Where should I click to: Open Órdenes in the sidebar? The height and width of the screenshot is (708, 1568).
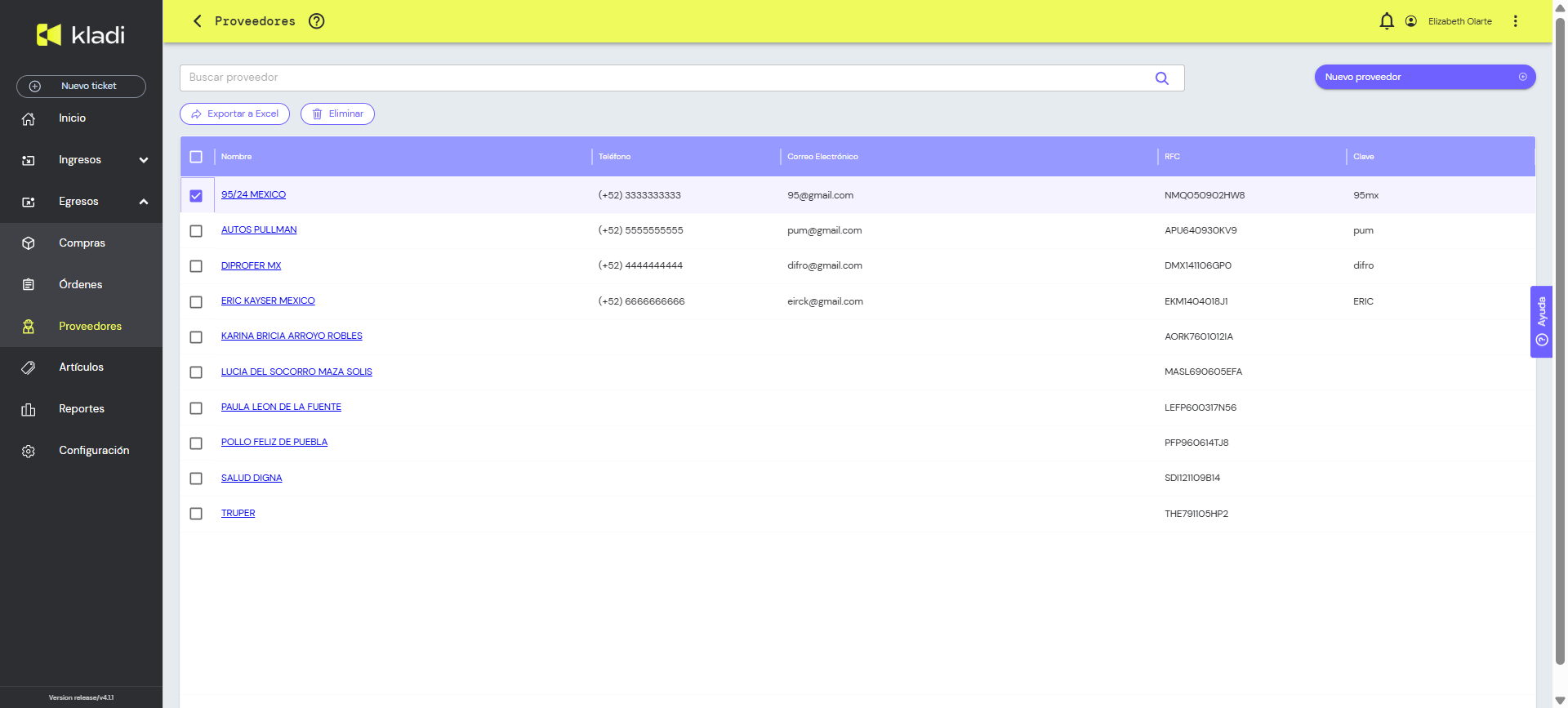pyautogui.click(x=81, y=285)
